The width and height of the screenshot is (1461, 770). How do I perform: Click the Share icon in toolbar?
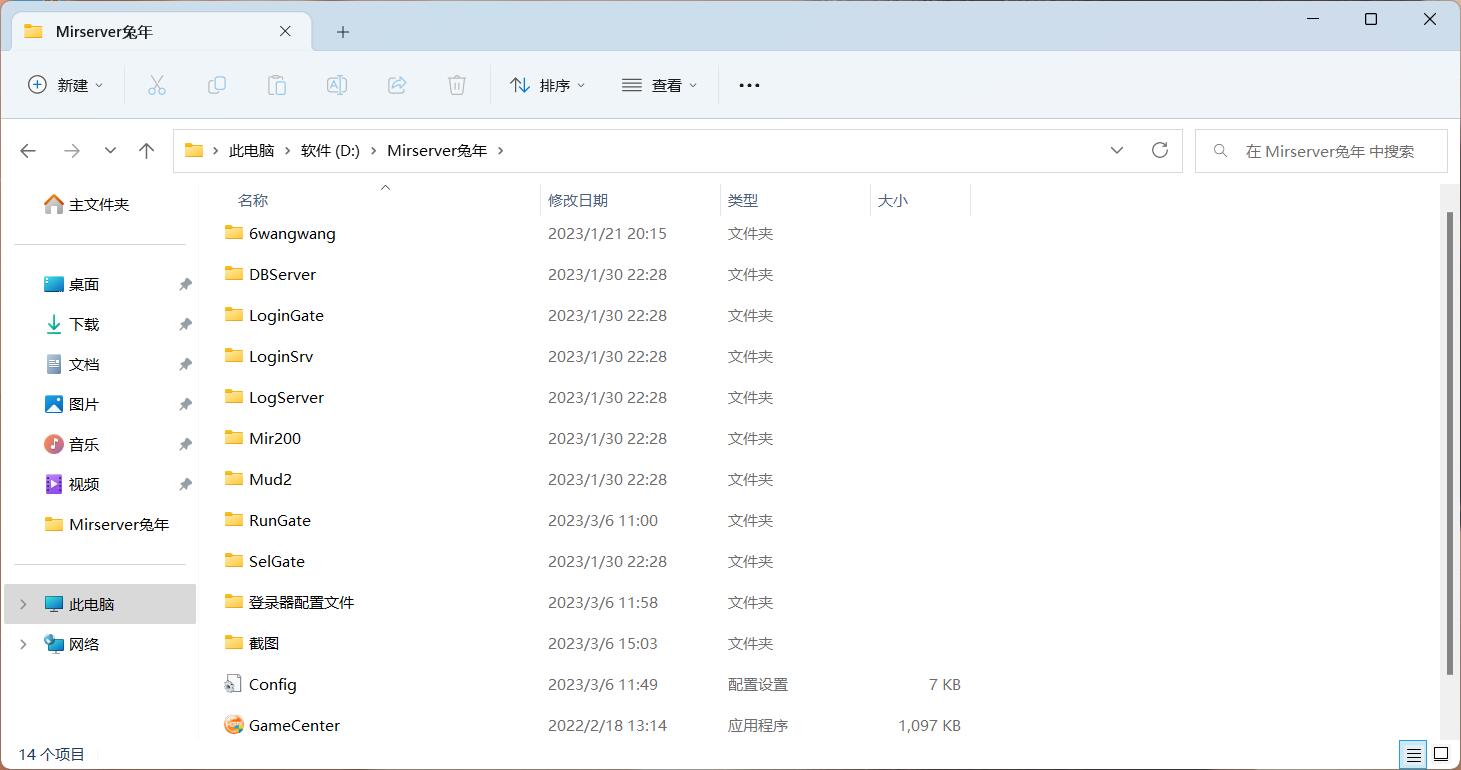[397, 85]
